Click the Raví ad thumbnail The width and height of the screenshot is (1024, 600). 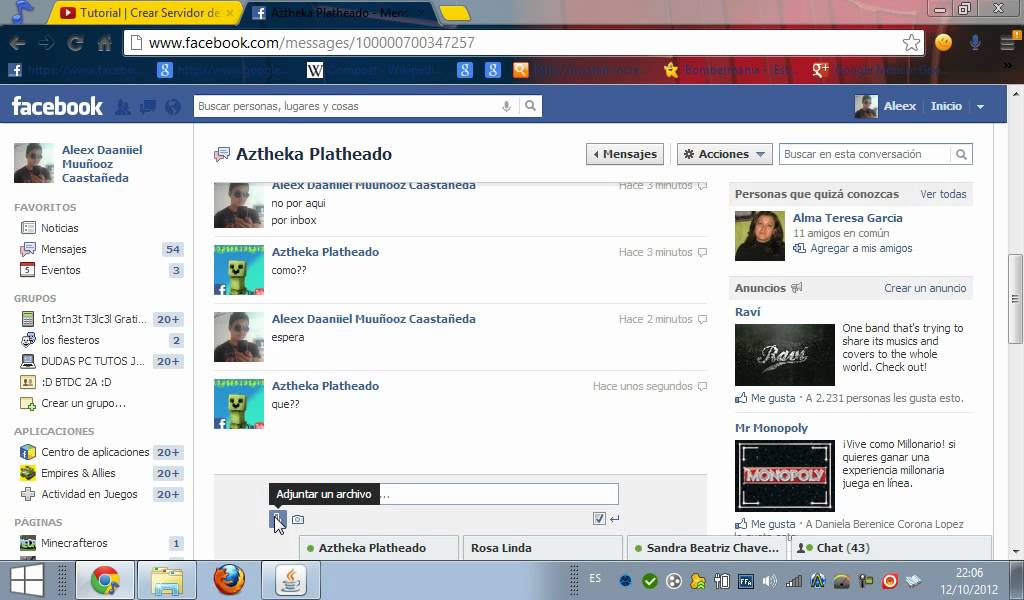(x=784, y=355)
